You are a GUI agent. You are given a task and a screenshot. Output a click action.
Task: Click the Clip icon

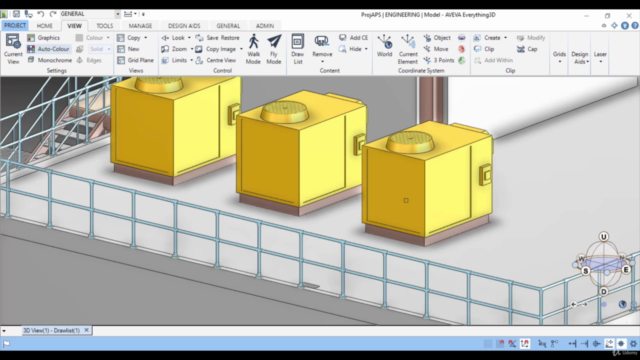(x=478, y=49)
